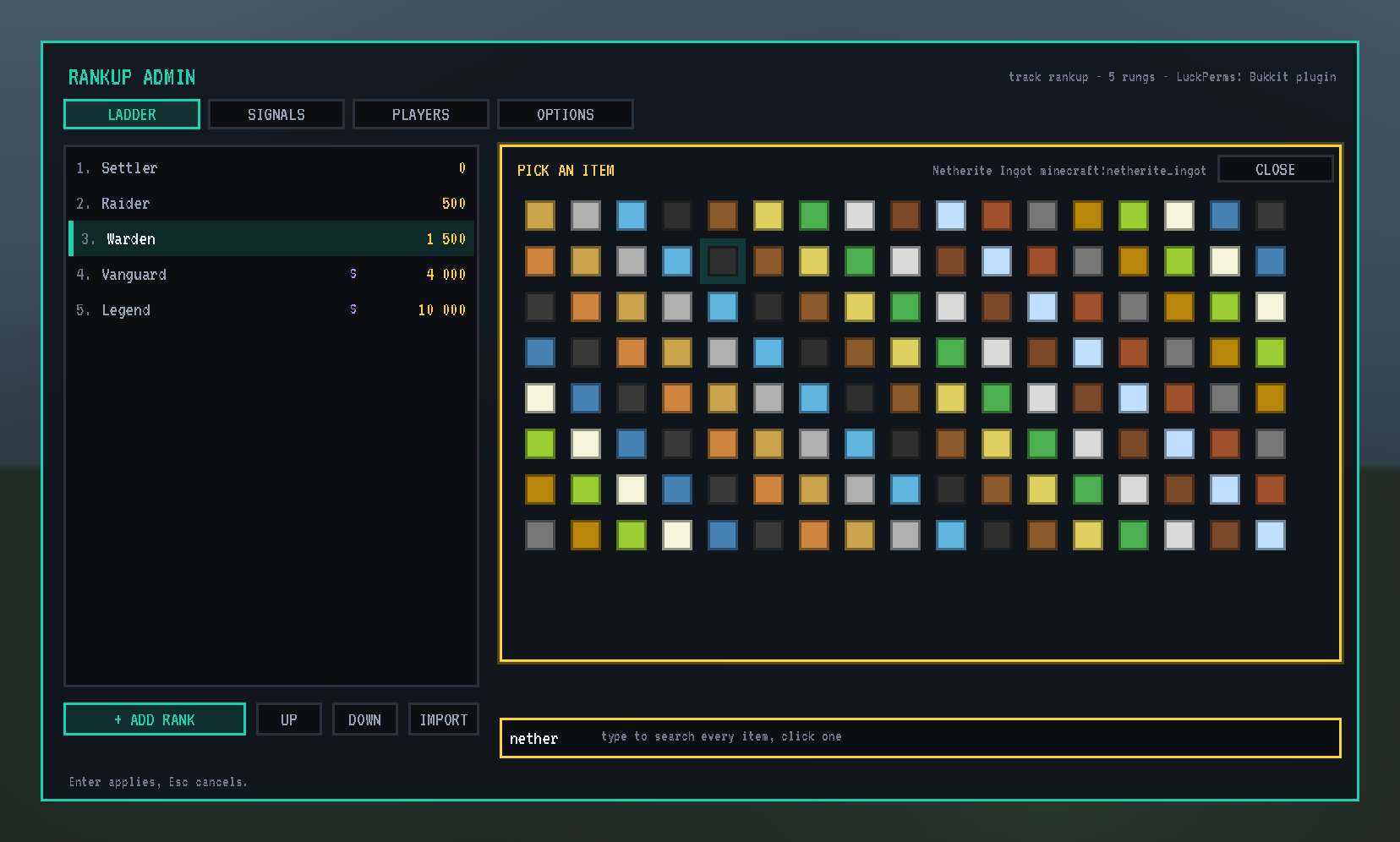Pick the cream tile ending the third grid row
Image resolution: width=1400 pixels, height=842 pixels.
tap(1271, 307)
